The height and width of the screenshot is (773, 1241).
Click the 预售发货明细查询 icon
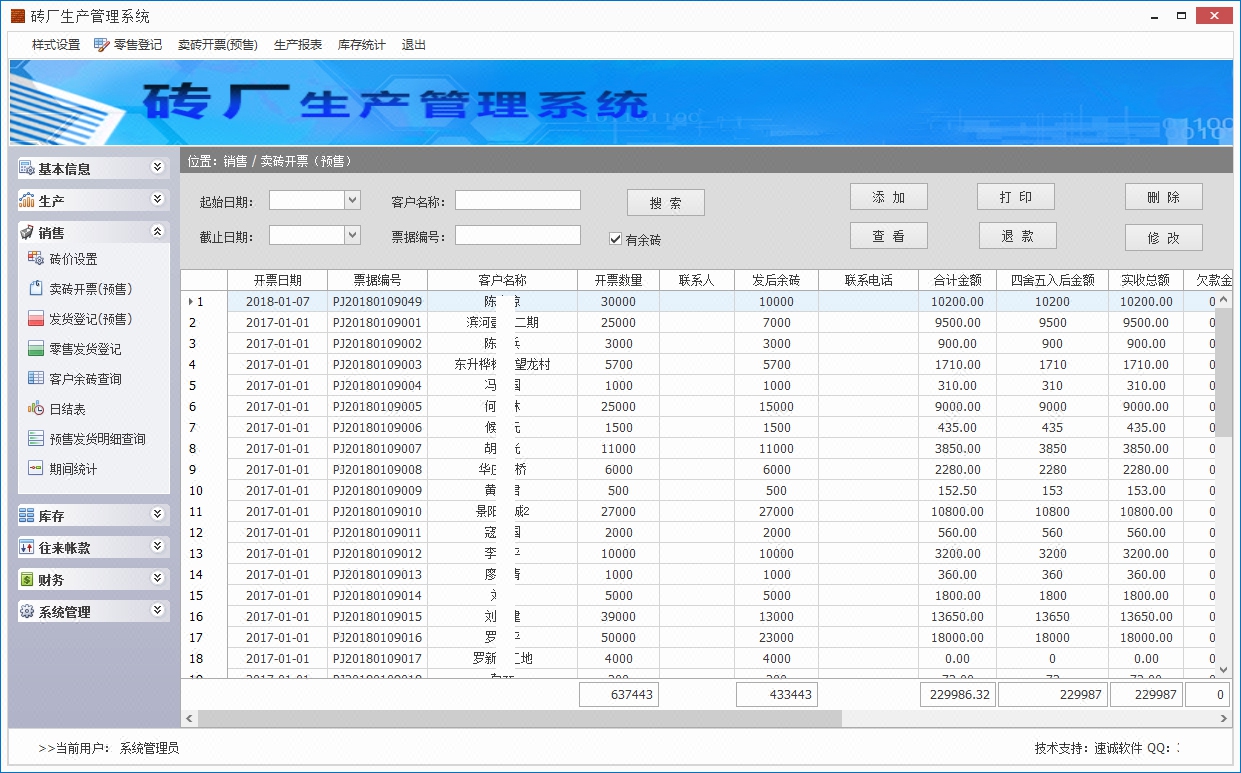pyautogui.click(x=36, y=439)
